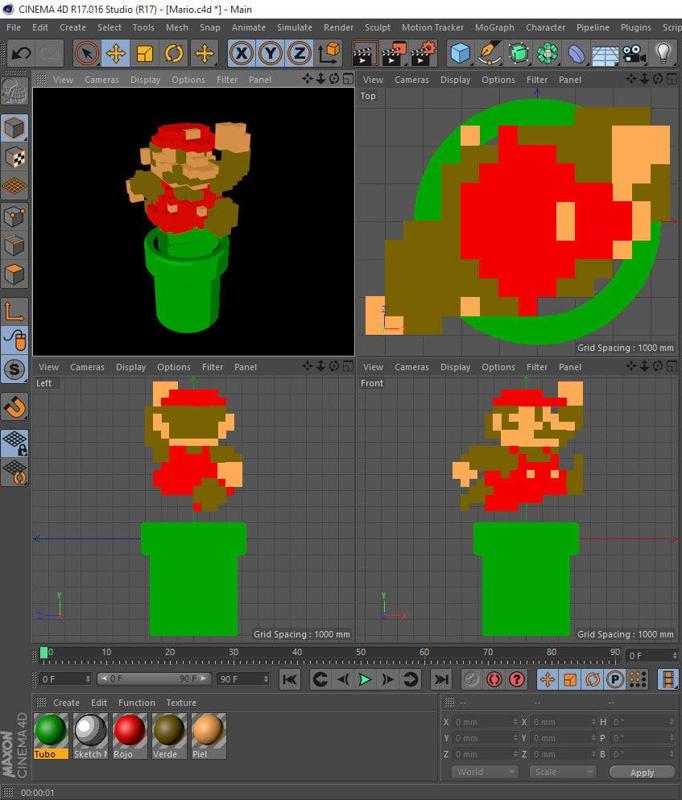Open the Simulate menu
This screenshot has width=682, height=800.
(294, 28)
